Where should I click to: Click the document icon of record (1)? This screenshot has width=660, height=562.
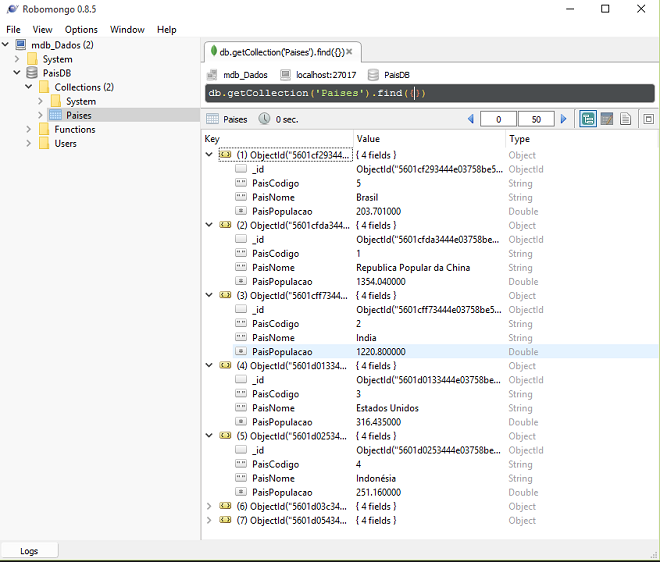point(225,154)
